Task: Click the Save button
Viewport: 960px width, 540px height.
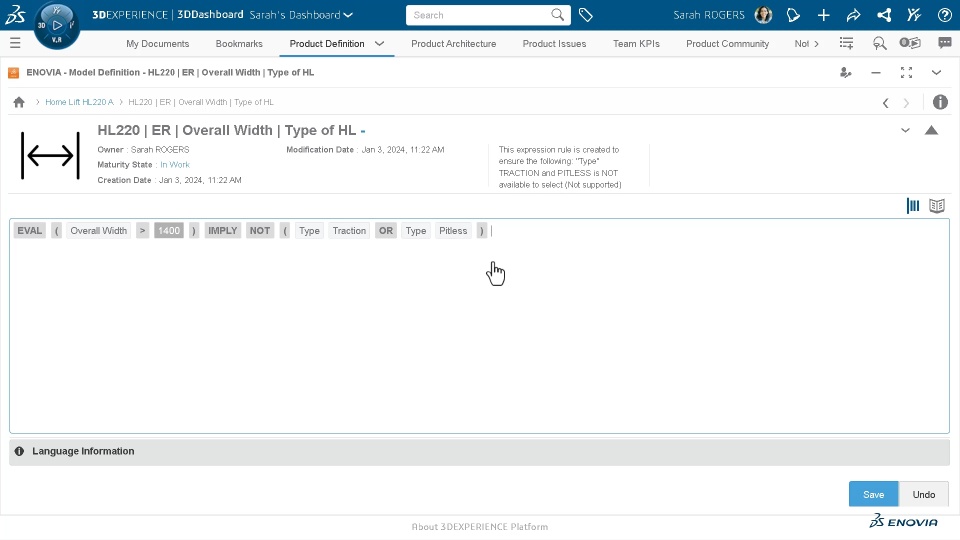Action: (x=874, y=494)
